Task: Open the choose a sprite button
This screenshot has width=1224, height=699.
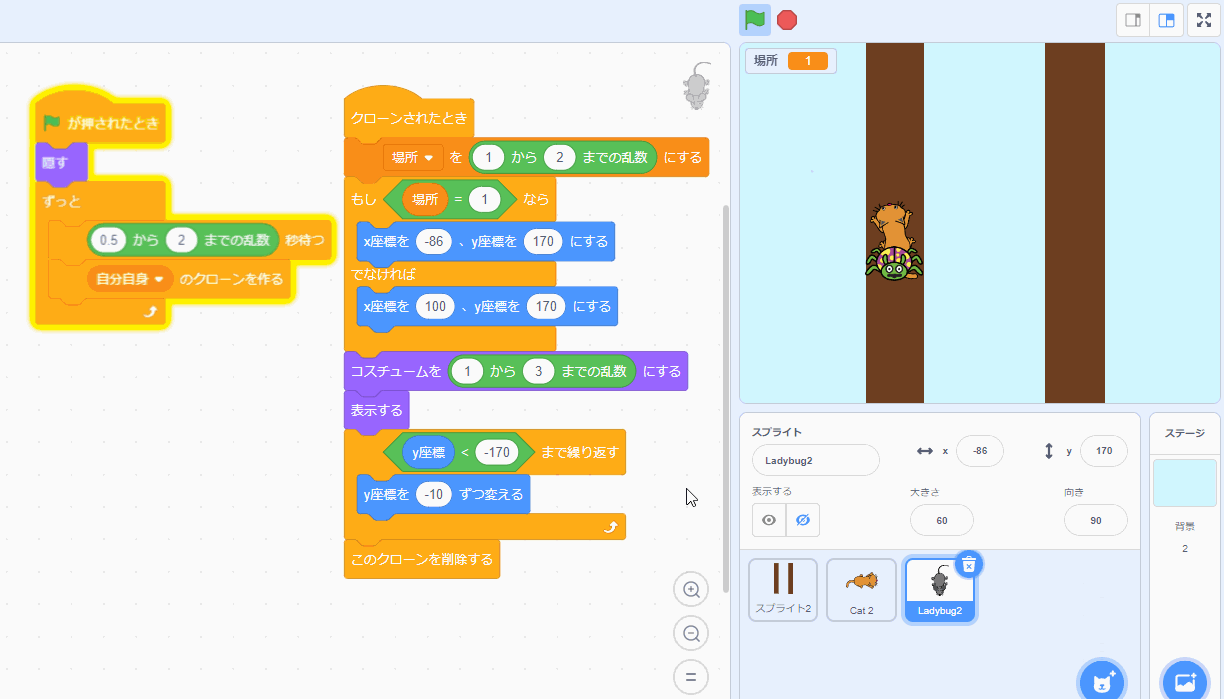Action: [x=1102, y=682]
